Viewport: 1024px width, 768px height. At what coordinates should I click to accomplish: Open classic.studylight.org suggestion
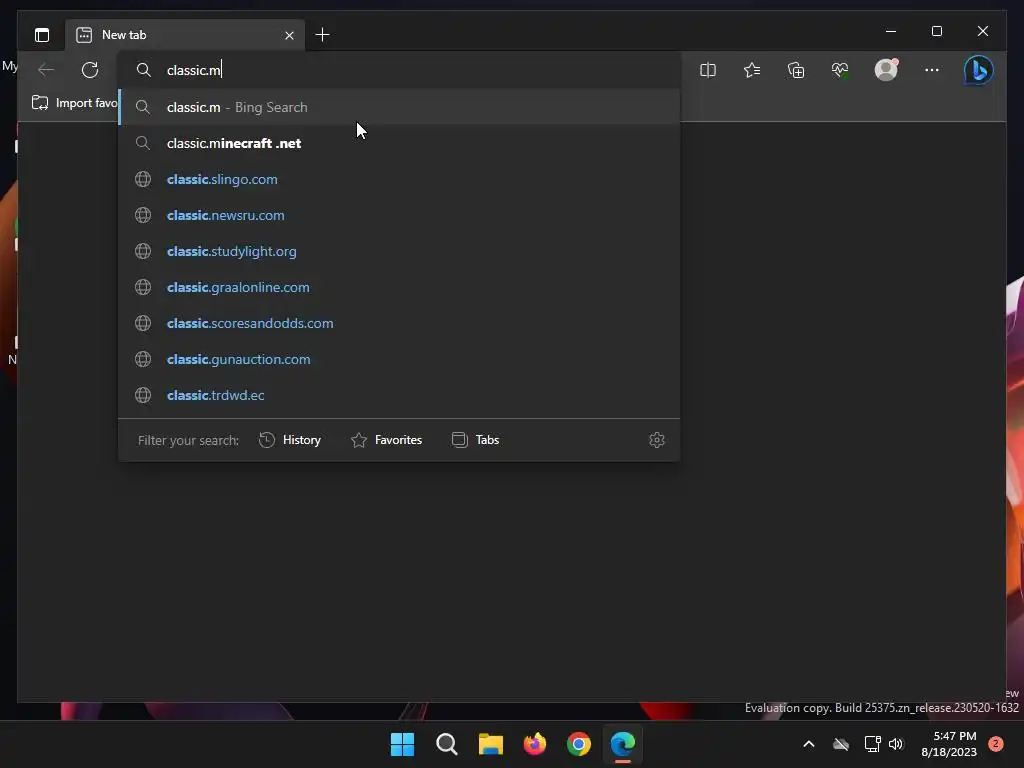click(399, 251)
